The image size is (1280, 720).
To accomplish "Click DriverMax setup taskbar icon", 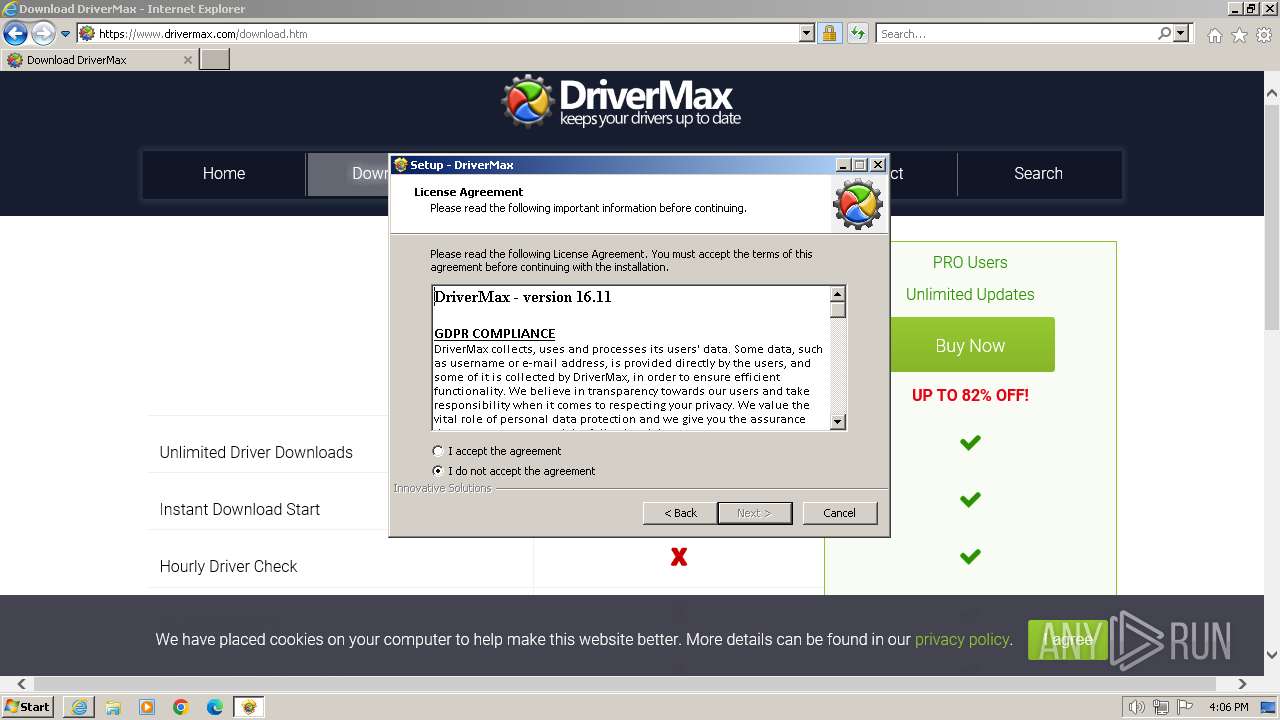I will pyautogui.click(x=249, y=707).
